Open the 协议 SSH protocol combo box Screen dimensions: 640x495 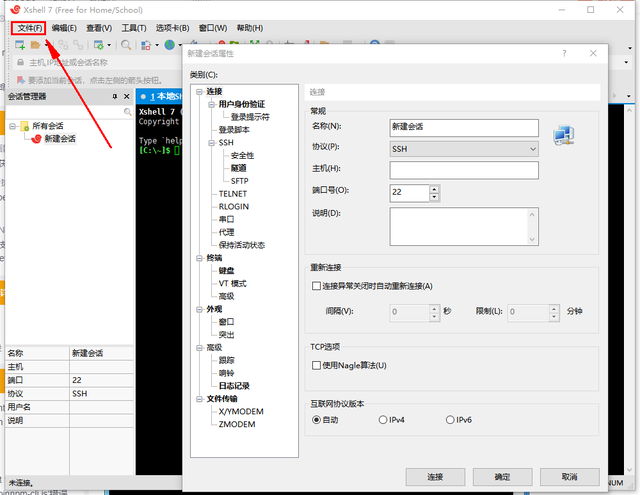coord(464,149)
